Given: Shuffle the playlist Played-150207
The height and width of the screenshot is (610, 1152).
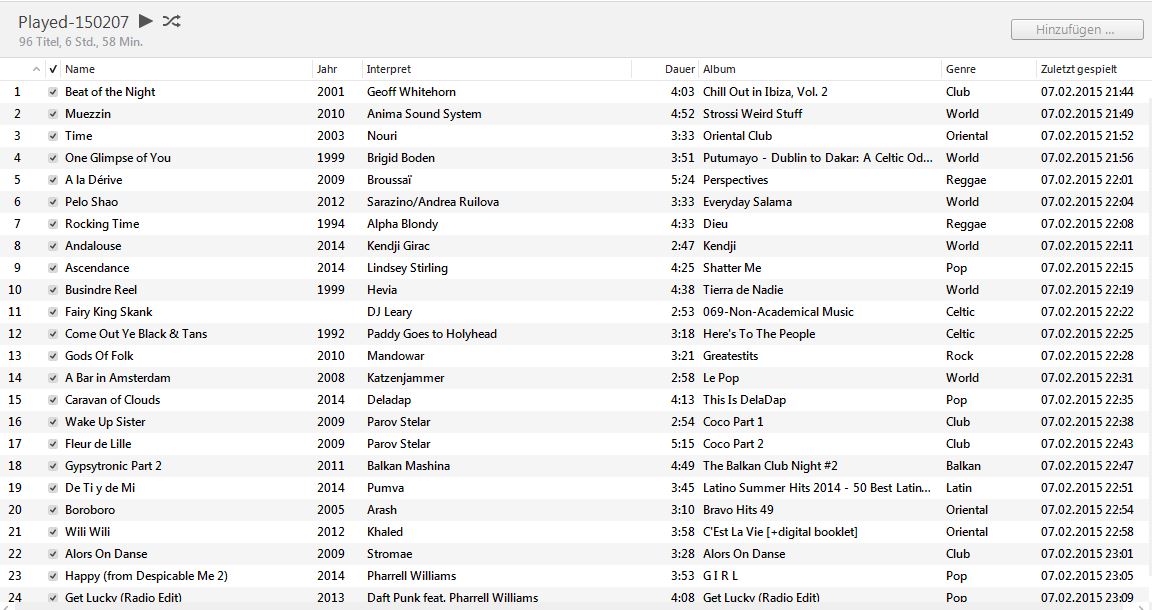Looking at the screenshot, I should (170, 20).
